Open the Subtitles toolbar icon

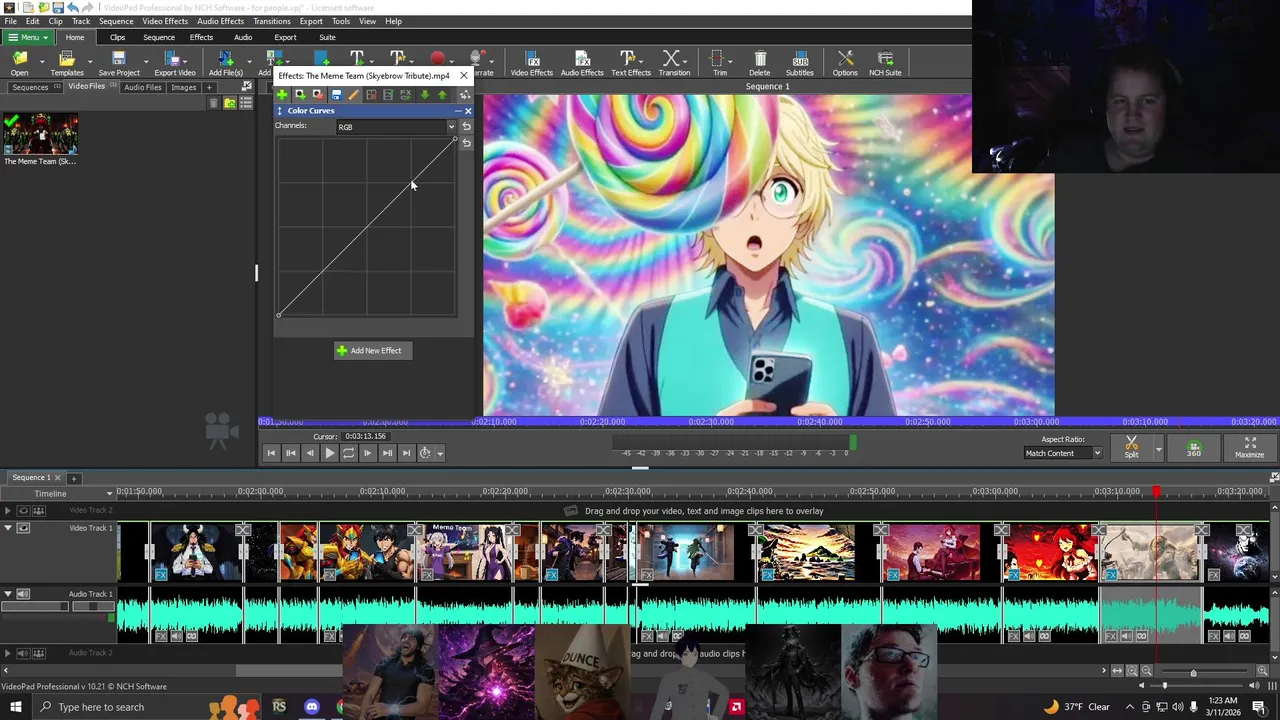pos(799,63)
